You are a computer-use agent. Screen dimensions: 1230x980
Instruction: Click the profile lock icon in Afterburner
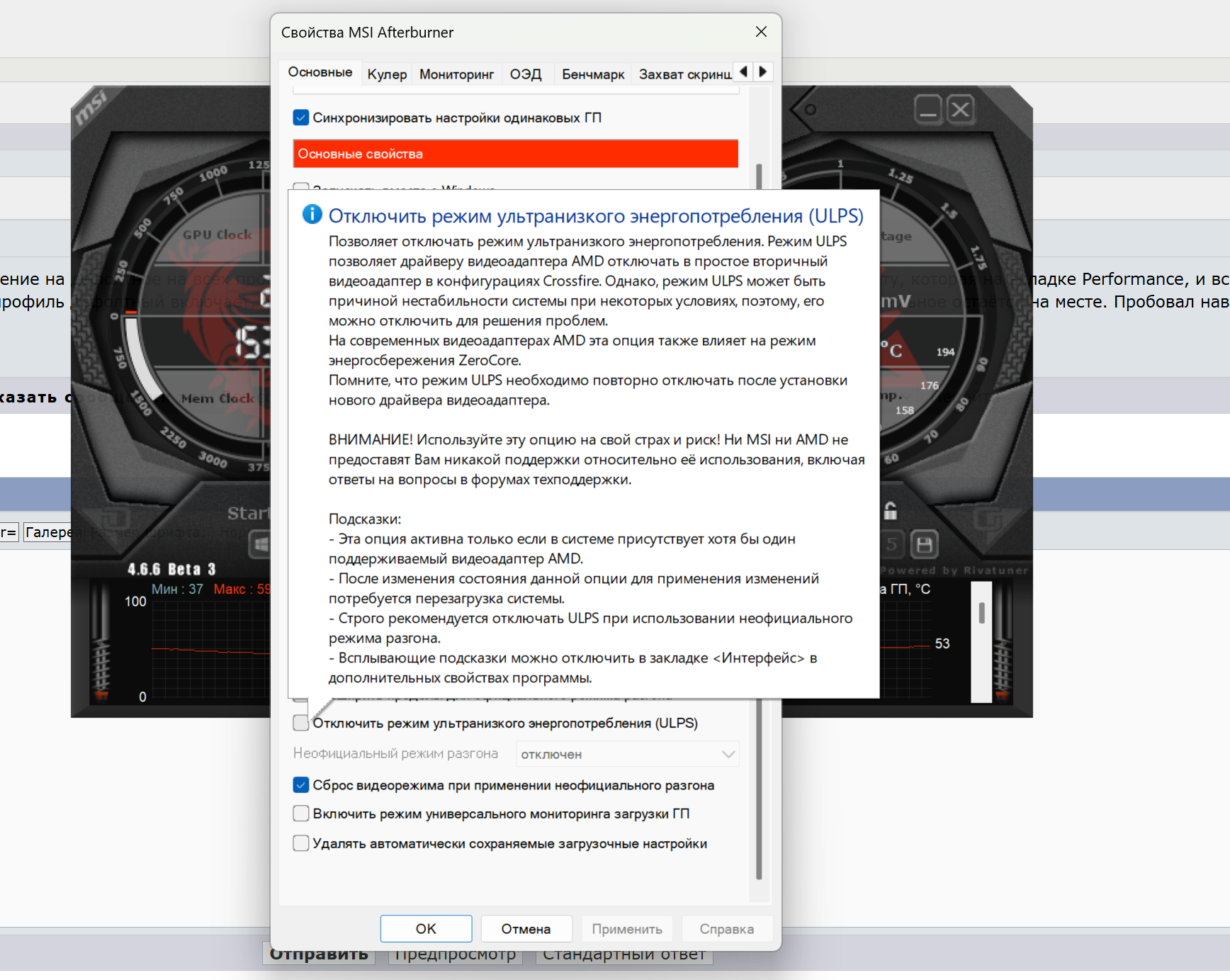891,510
